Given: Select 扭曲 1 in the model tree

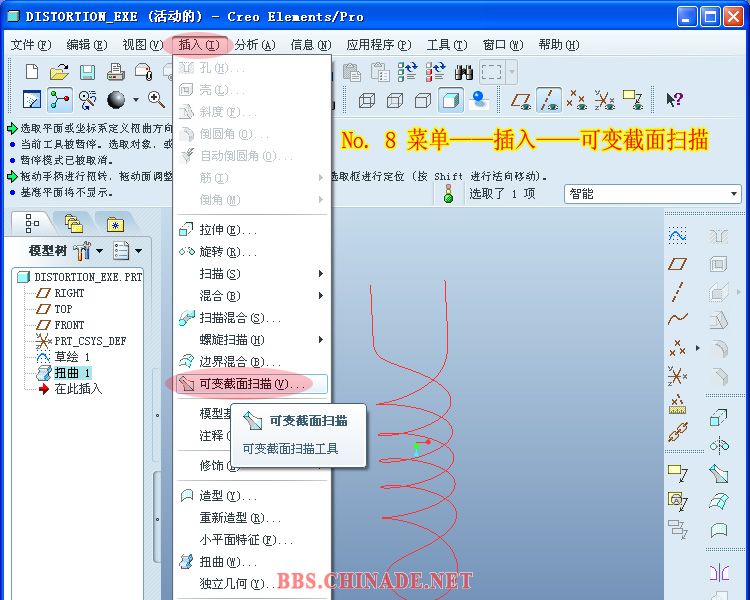Looking at the screenshot, I should [72, 373].
